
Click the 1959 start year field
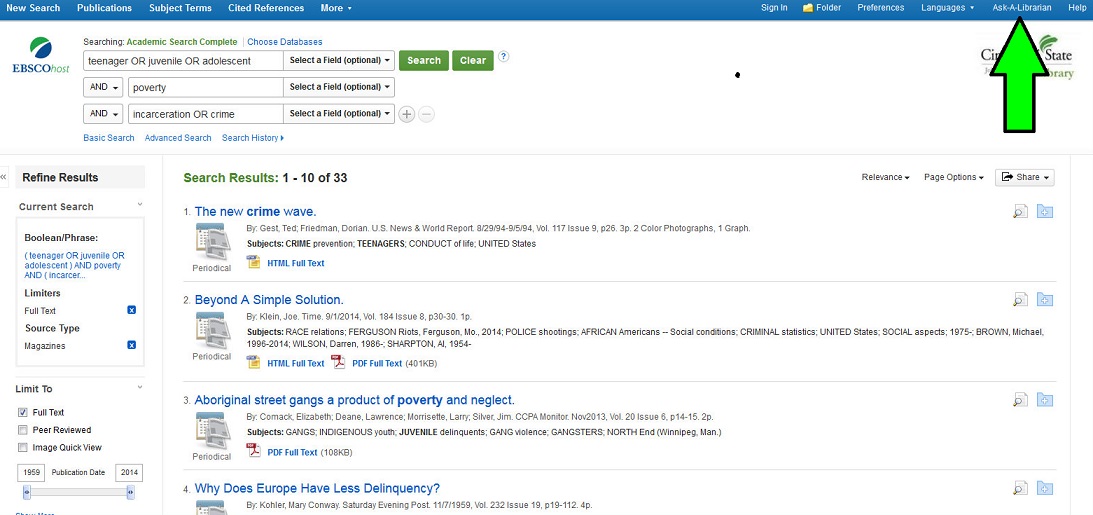coord(31,472)
